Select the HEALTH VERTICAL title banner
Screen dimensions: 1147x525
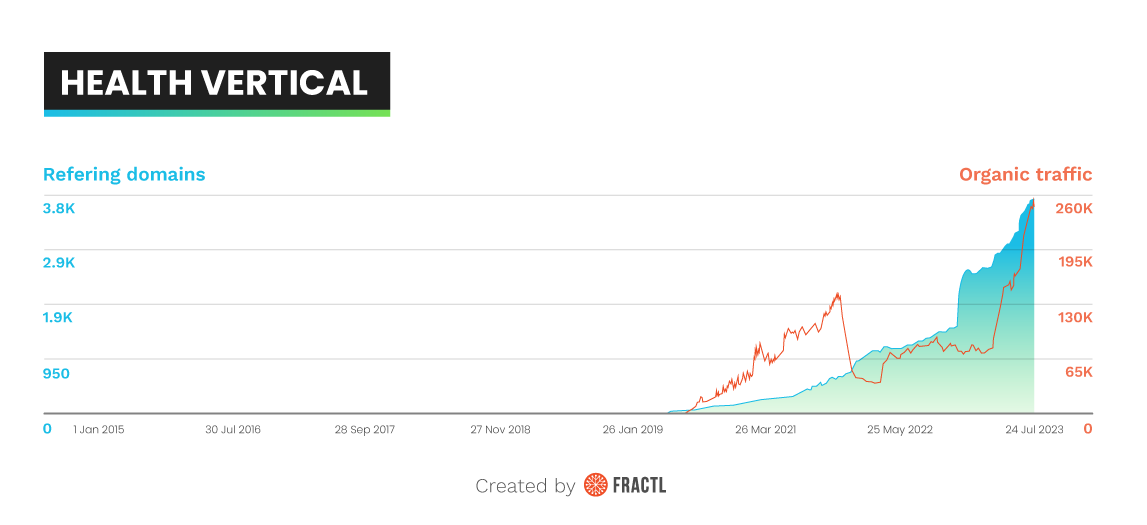[x=216, y=82]
